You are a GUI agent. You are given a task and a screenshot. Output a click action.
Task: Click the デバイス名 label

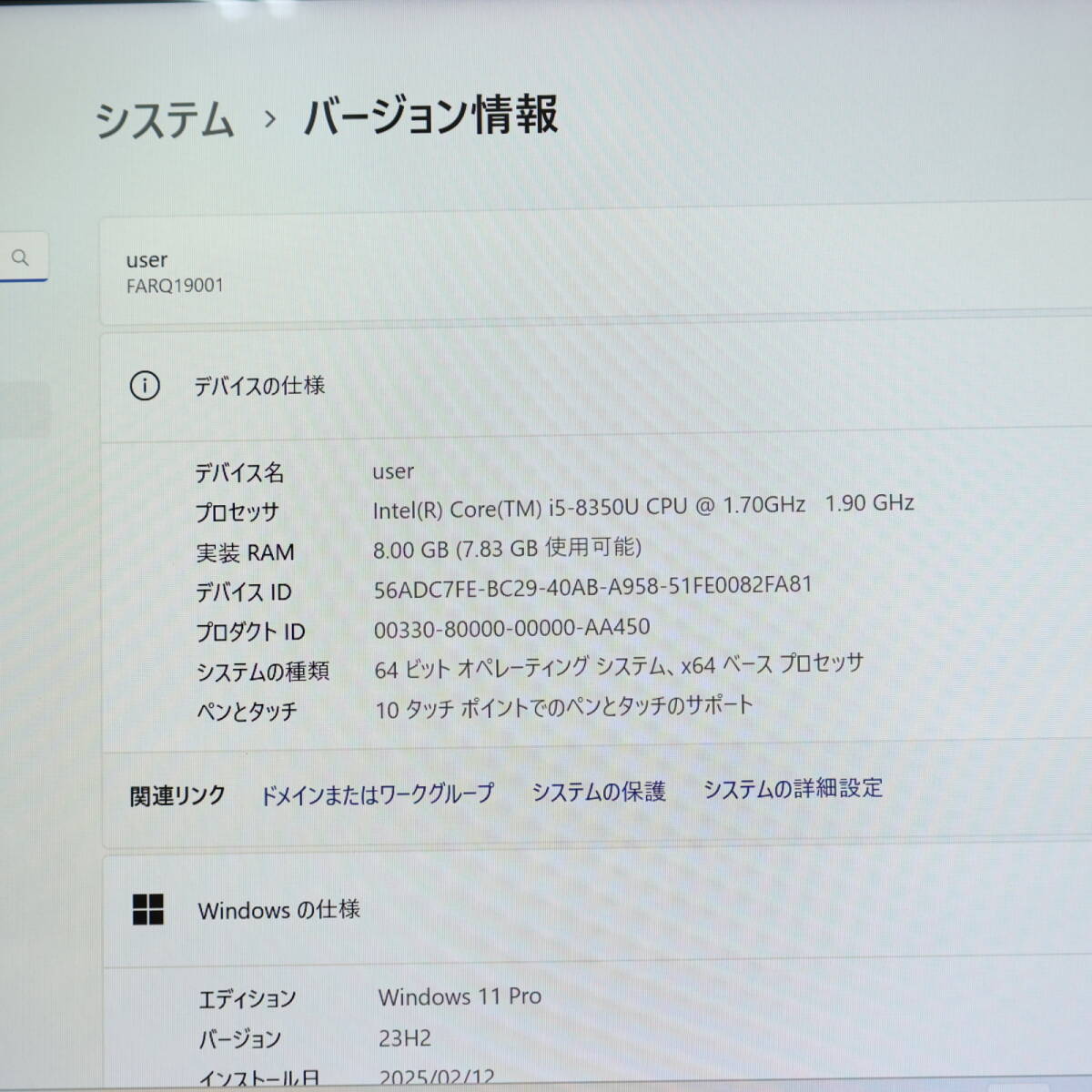239,473
